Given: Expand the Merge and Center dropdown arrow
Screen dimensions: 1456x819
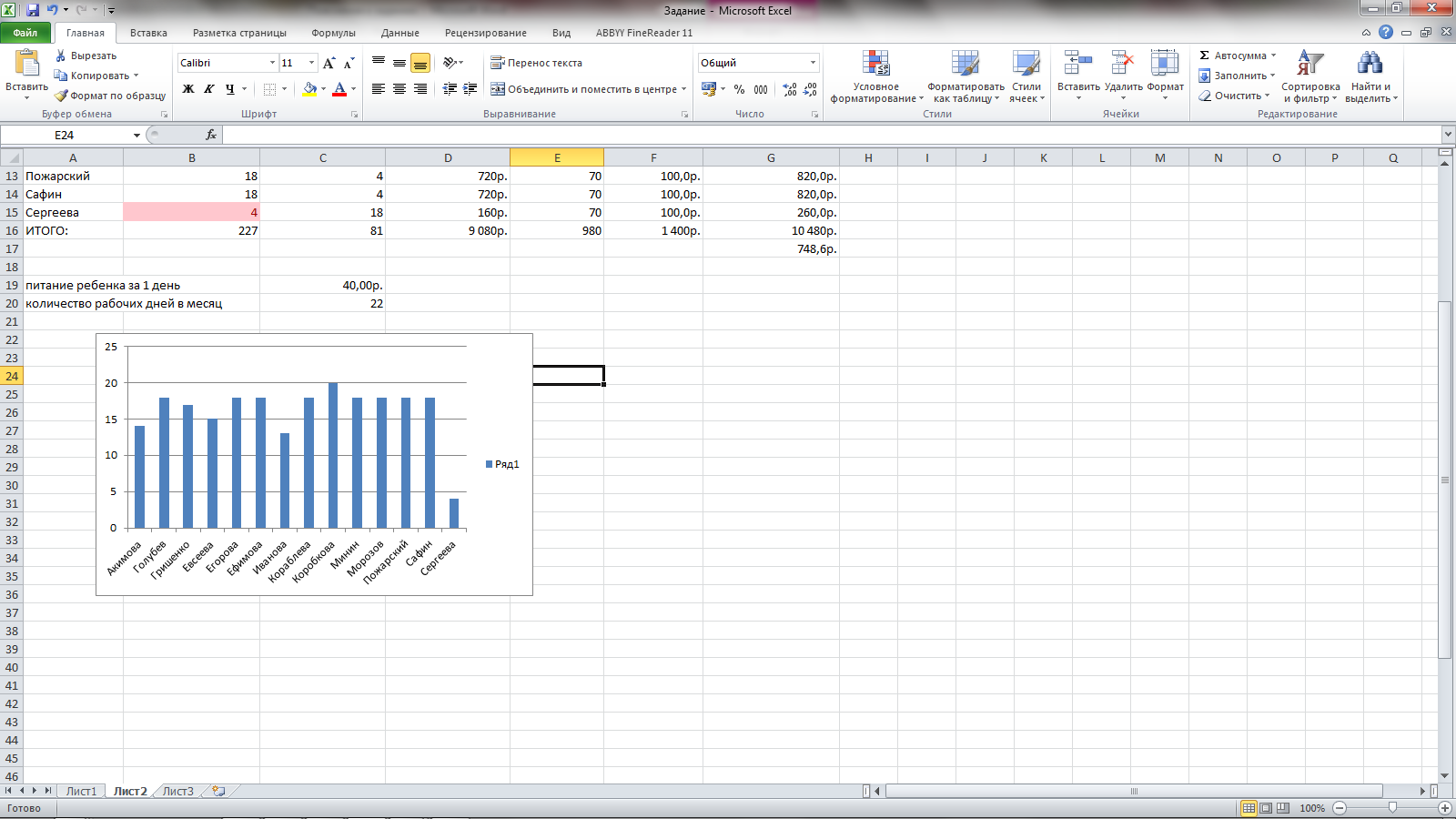Looking at the screenshot, I should (x=683, y=89).
